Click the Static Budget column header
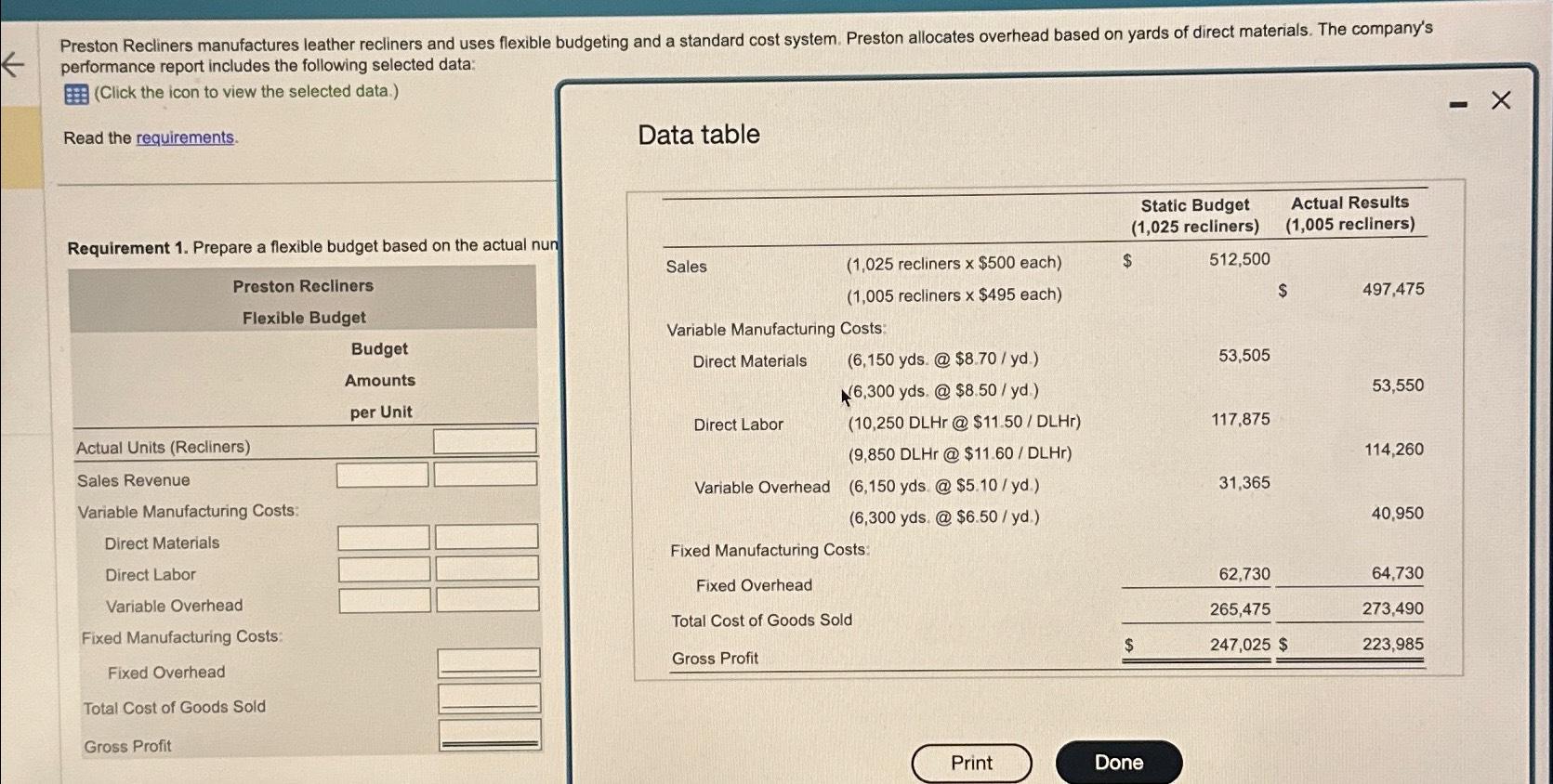The image size is (1553, 784). (1195, 216)
